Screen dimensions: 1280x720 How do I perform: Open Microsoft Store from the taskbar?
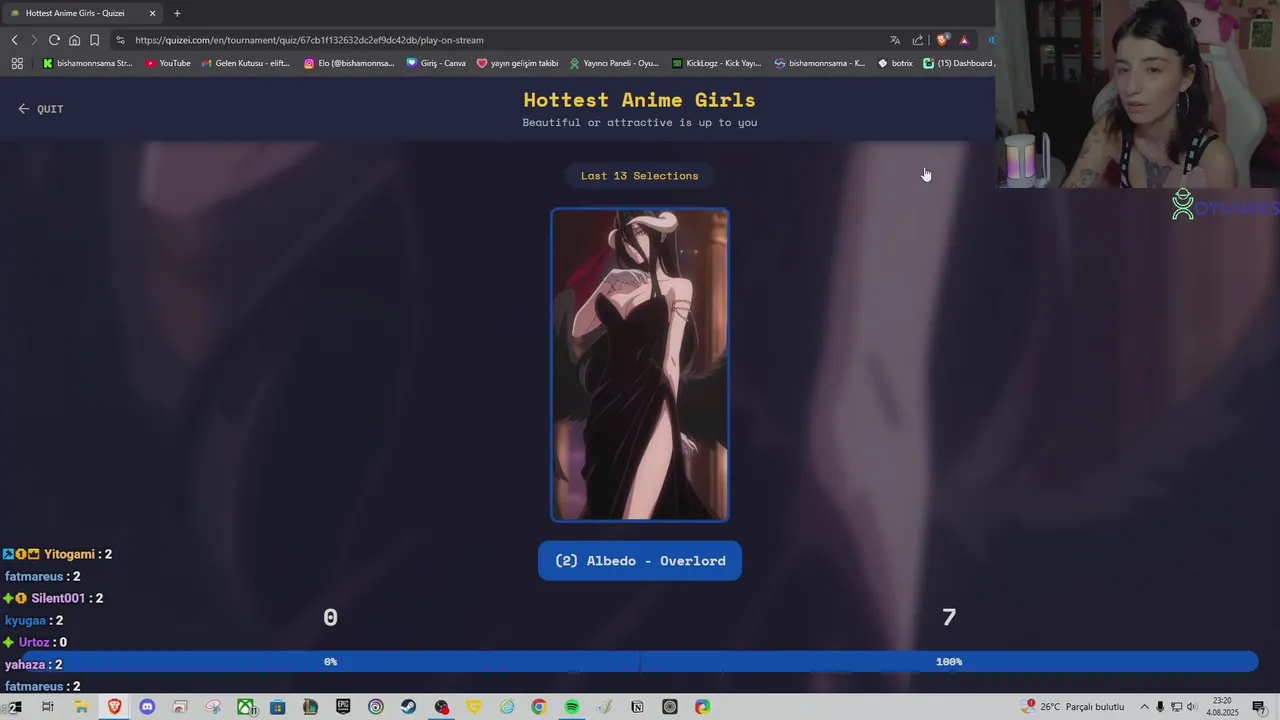pos(278,707)
